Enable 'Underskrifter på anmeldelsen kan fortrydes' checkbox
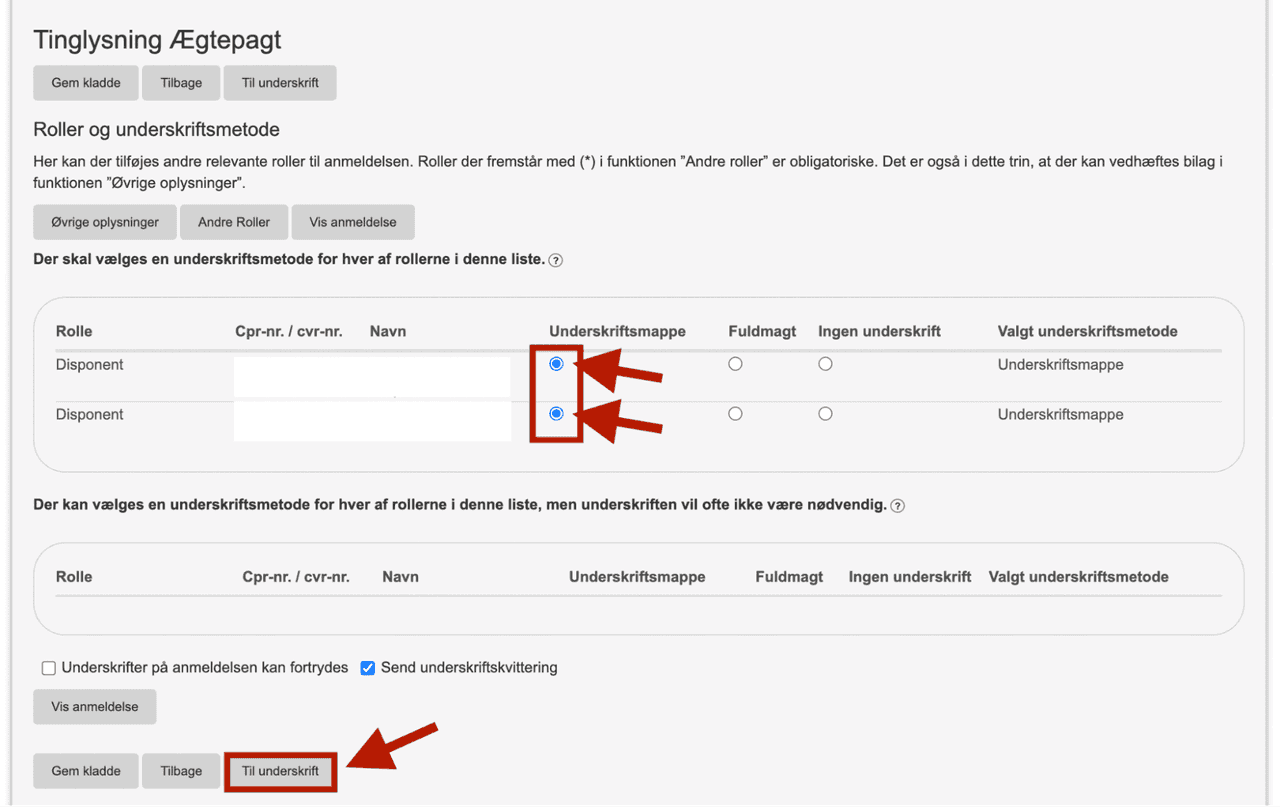The height and width of the screenshot is (807, 1280). point(48,668)
